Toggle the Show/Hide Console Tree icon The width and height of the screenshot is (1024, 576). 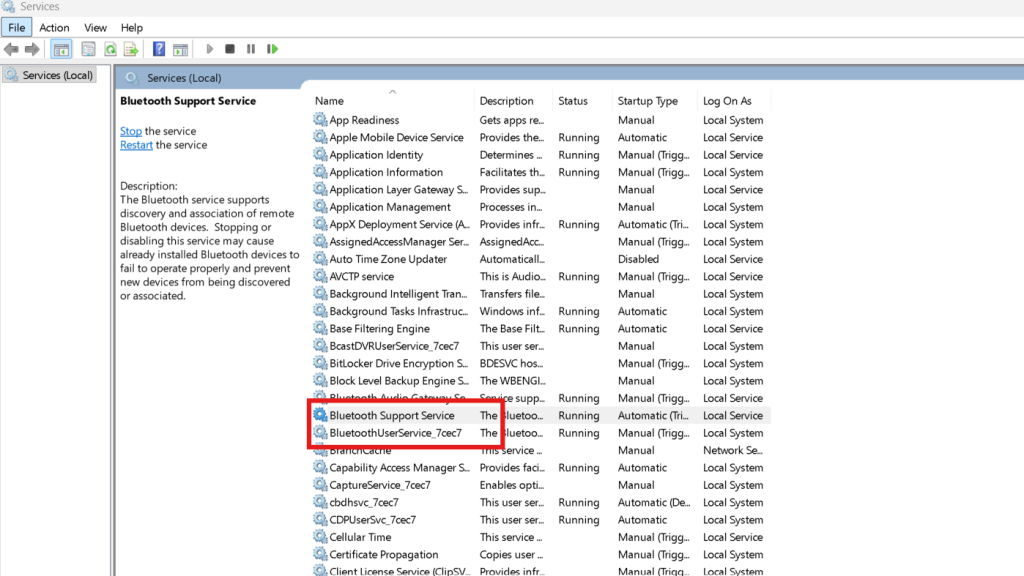(x=62, y=48)
